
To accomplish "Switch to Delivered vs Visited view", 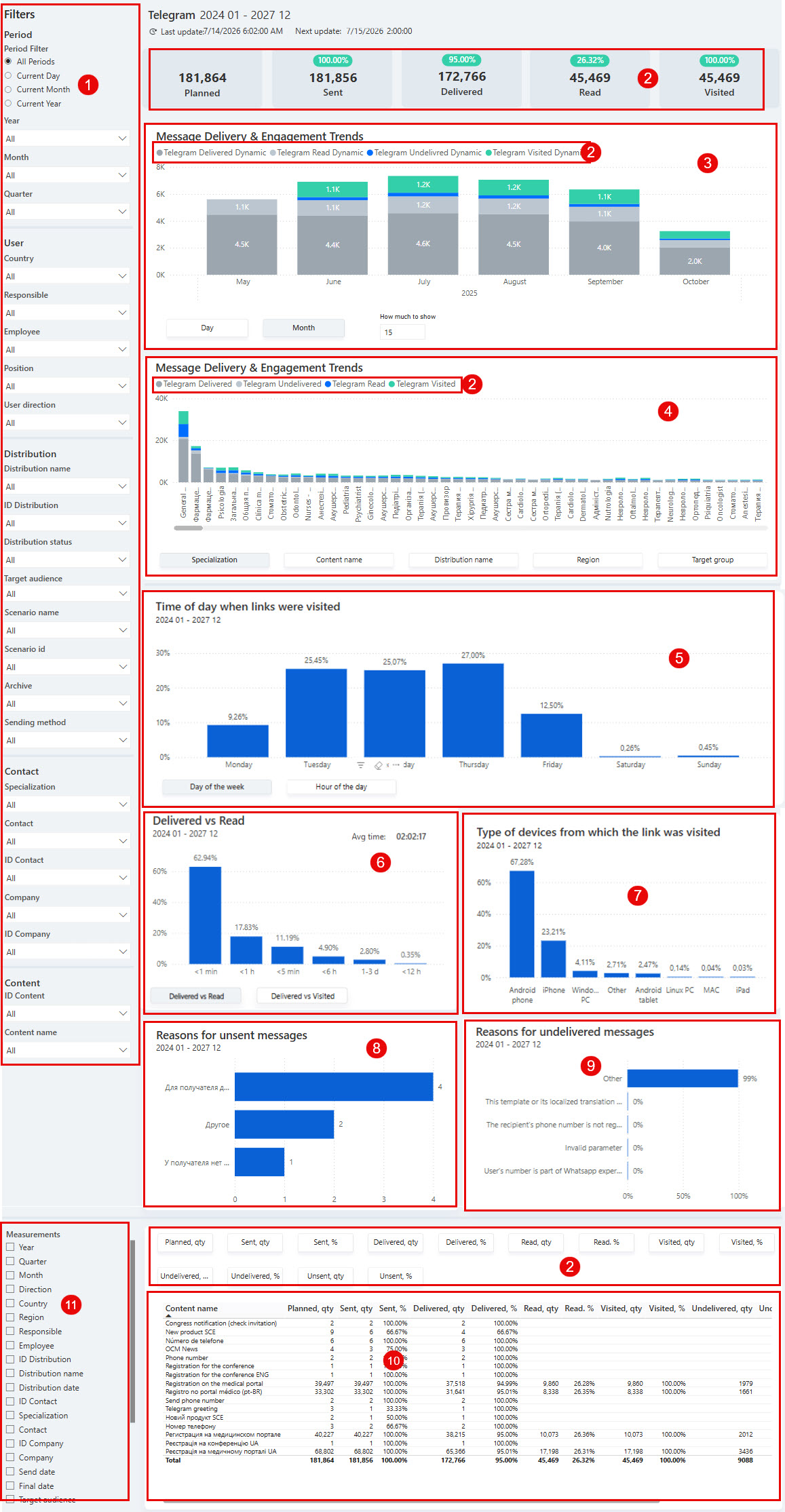I will tap(303, 996).
